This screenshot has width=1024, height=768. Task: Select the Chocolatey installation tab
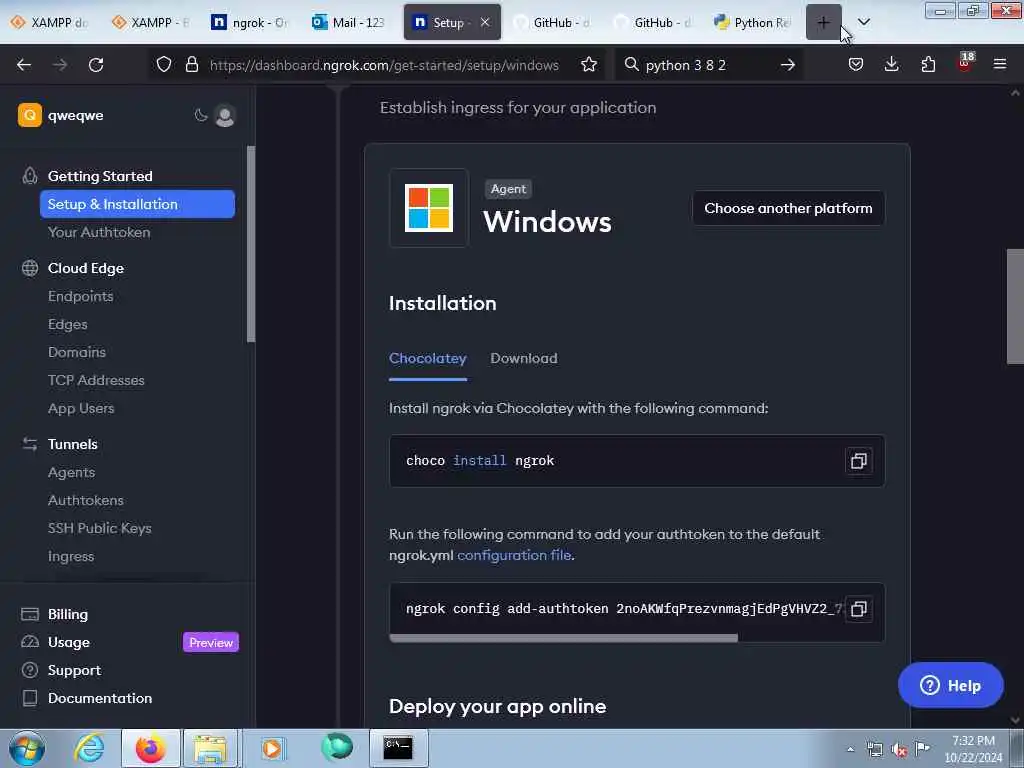tap(428, 359)
